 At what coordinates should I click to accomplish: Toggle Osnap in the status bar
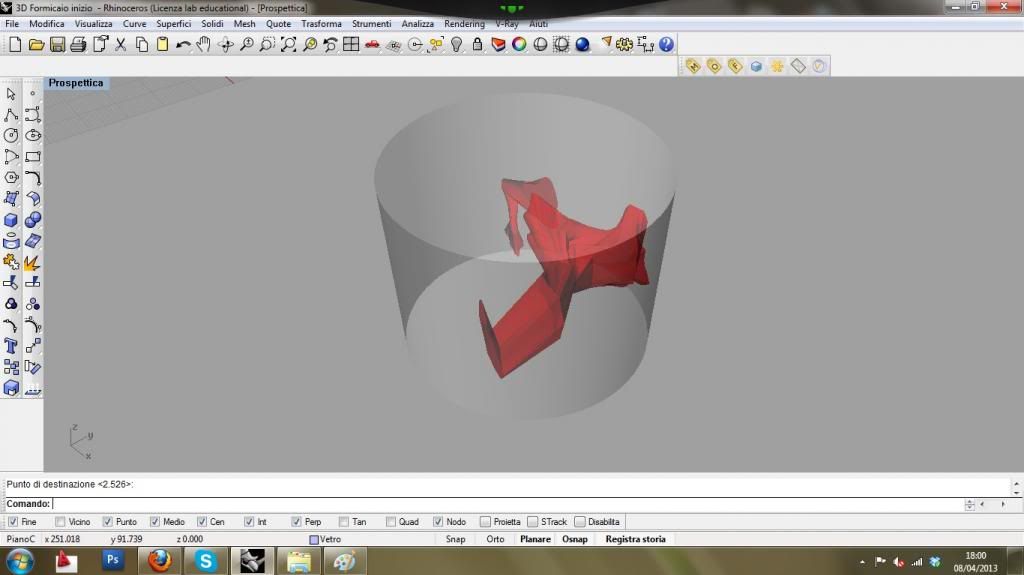(575, 539)
